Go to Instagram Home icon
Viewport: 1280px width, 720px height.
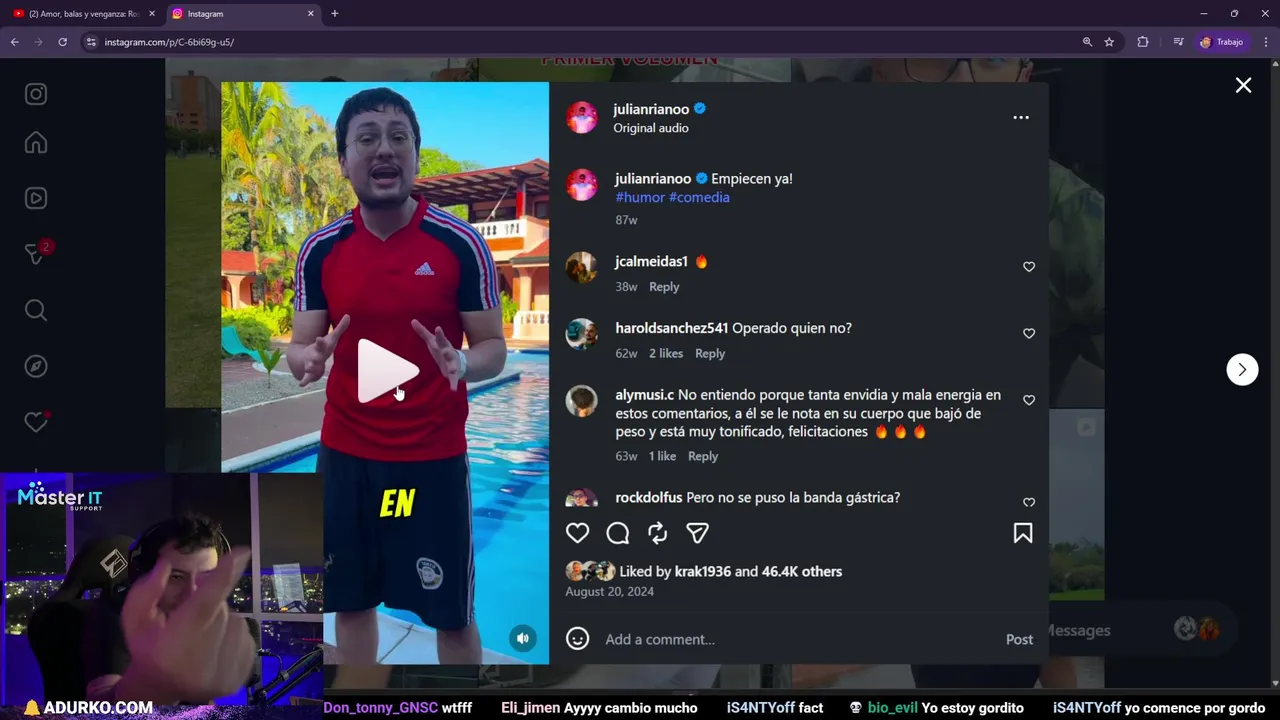click(x=36, y=143)
